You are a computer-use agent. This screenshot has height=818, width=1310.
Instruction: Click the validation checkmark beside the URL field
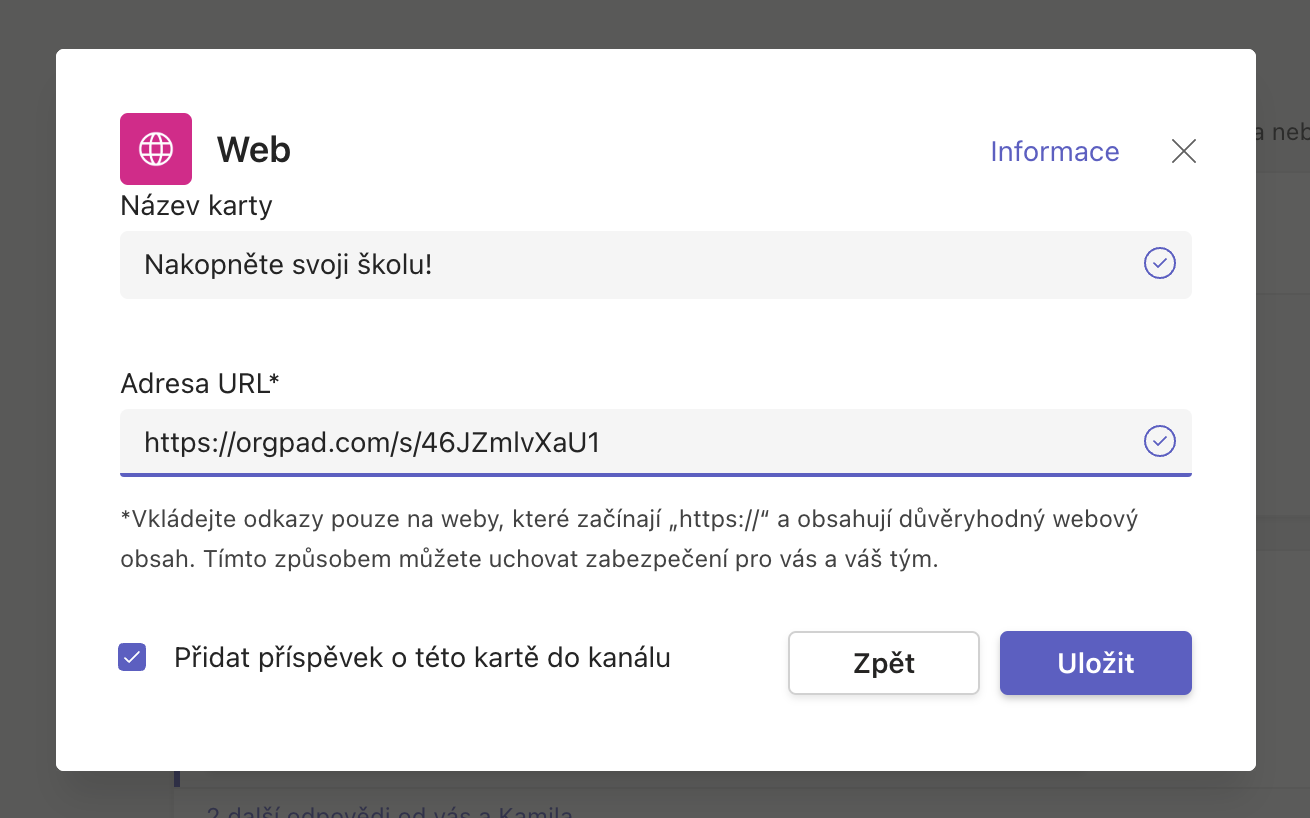point(1159,441)
